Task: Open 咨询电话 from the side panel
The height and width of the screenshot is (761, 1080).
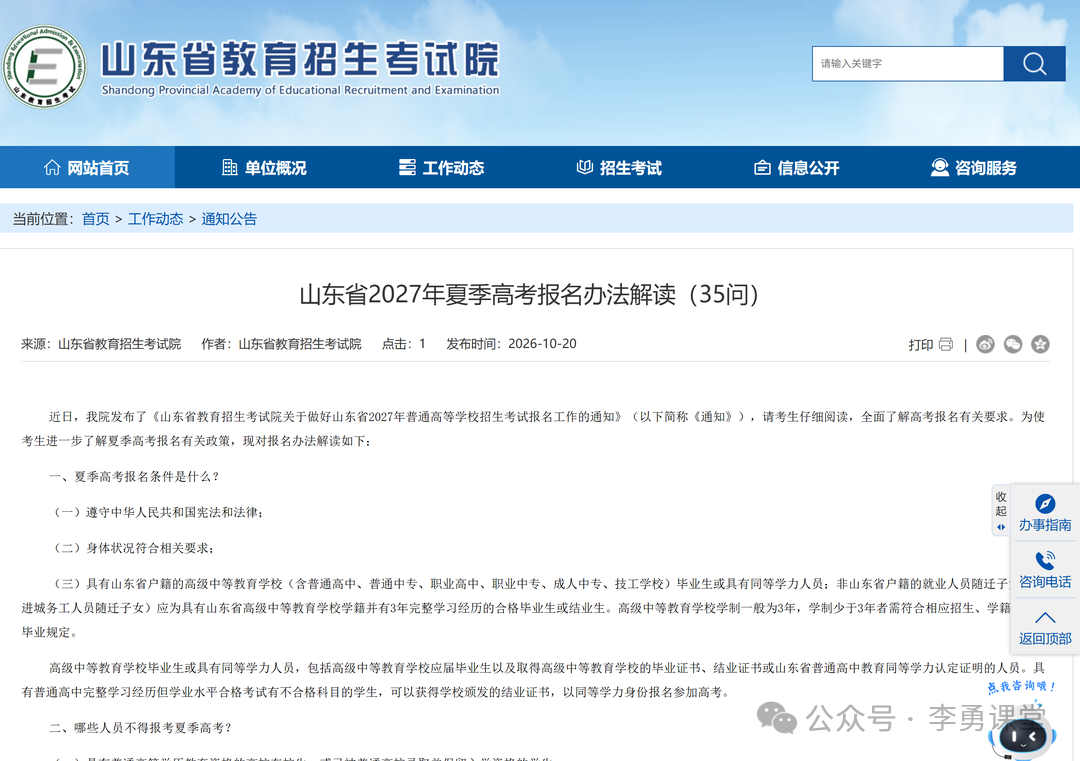Action: tap(1045, 570)
